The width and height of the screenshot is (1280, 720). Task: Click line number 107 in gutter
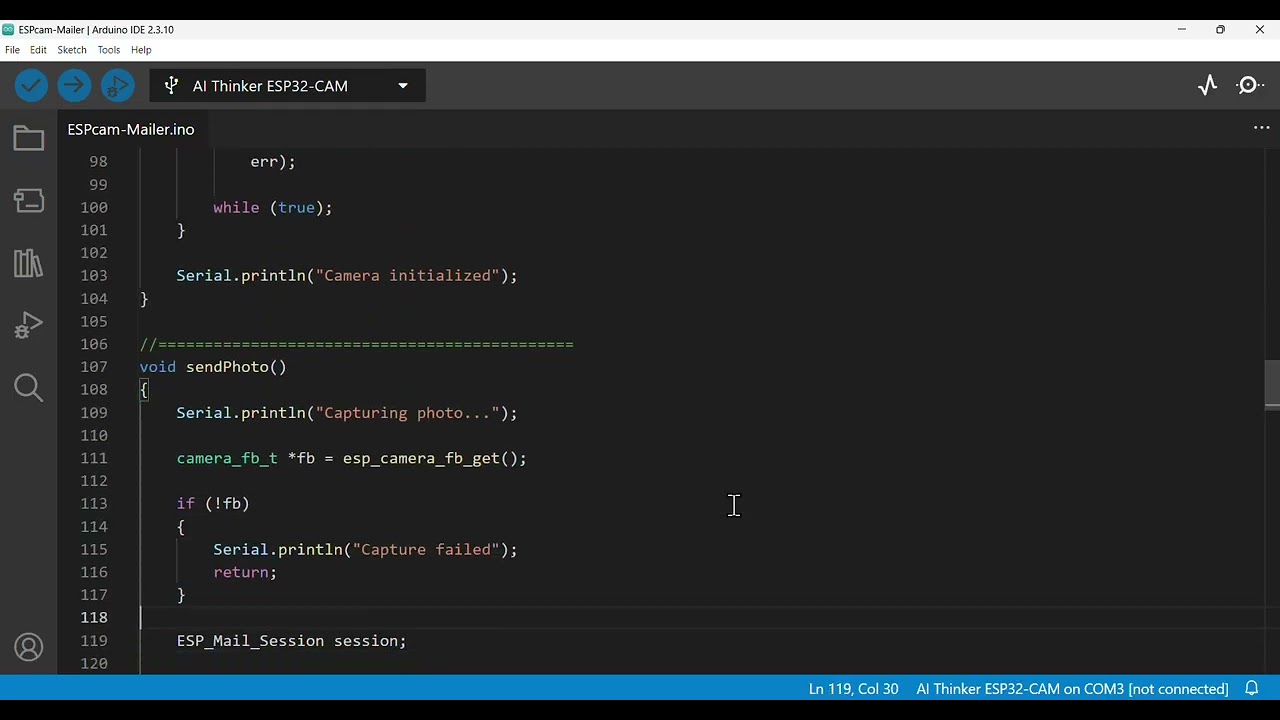[94, 367]
